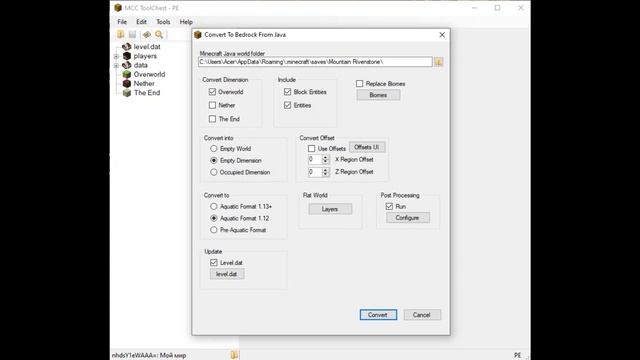This screenshot has width=640, height=360.
Task: Click the 'Мой мир' status bar text
Action: click(173, 356)
